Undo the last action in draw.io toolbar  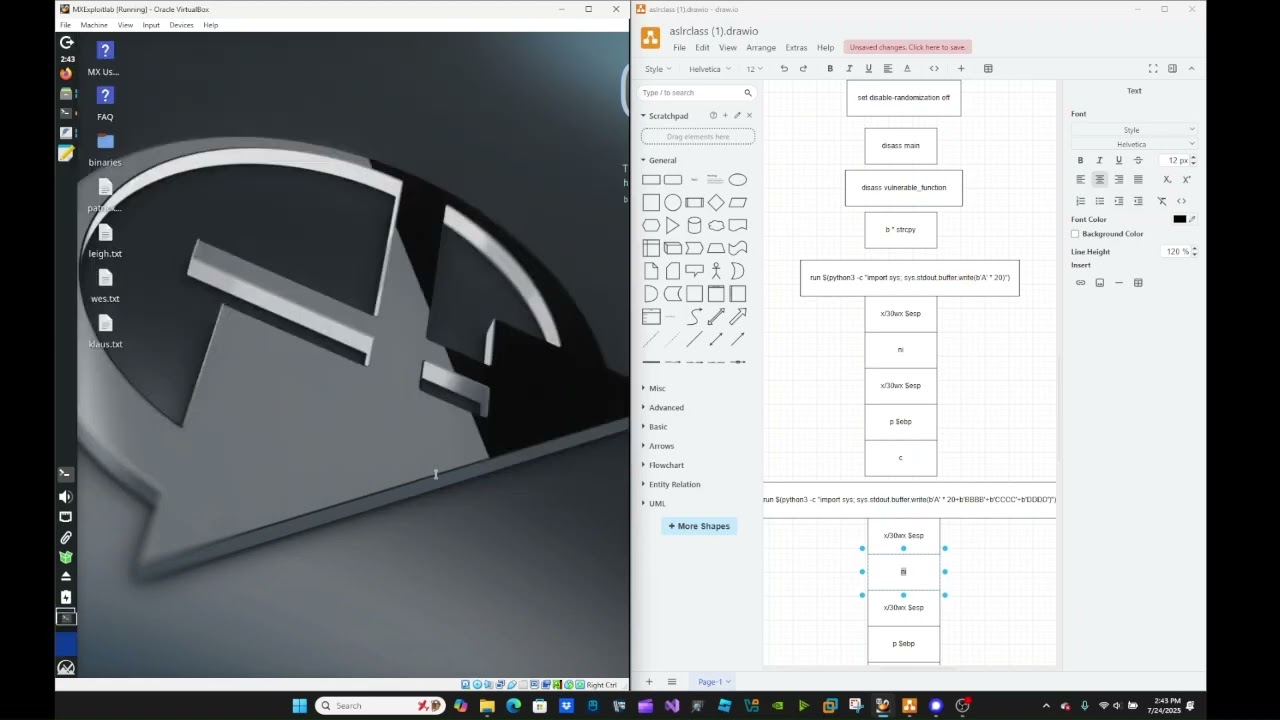[x=784, y=69]
